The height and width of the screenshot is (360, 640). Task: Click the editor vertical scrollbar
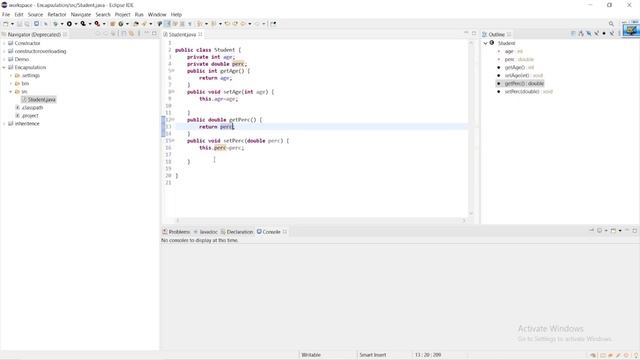(471, 127)
